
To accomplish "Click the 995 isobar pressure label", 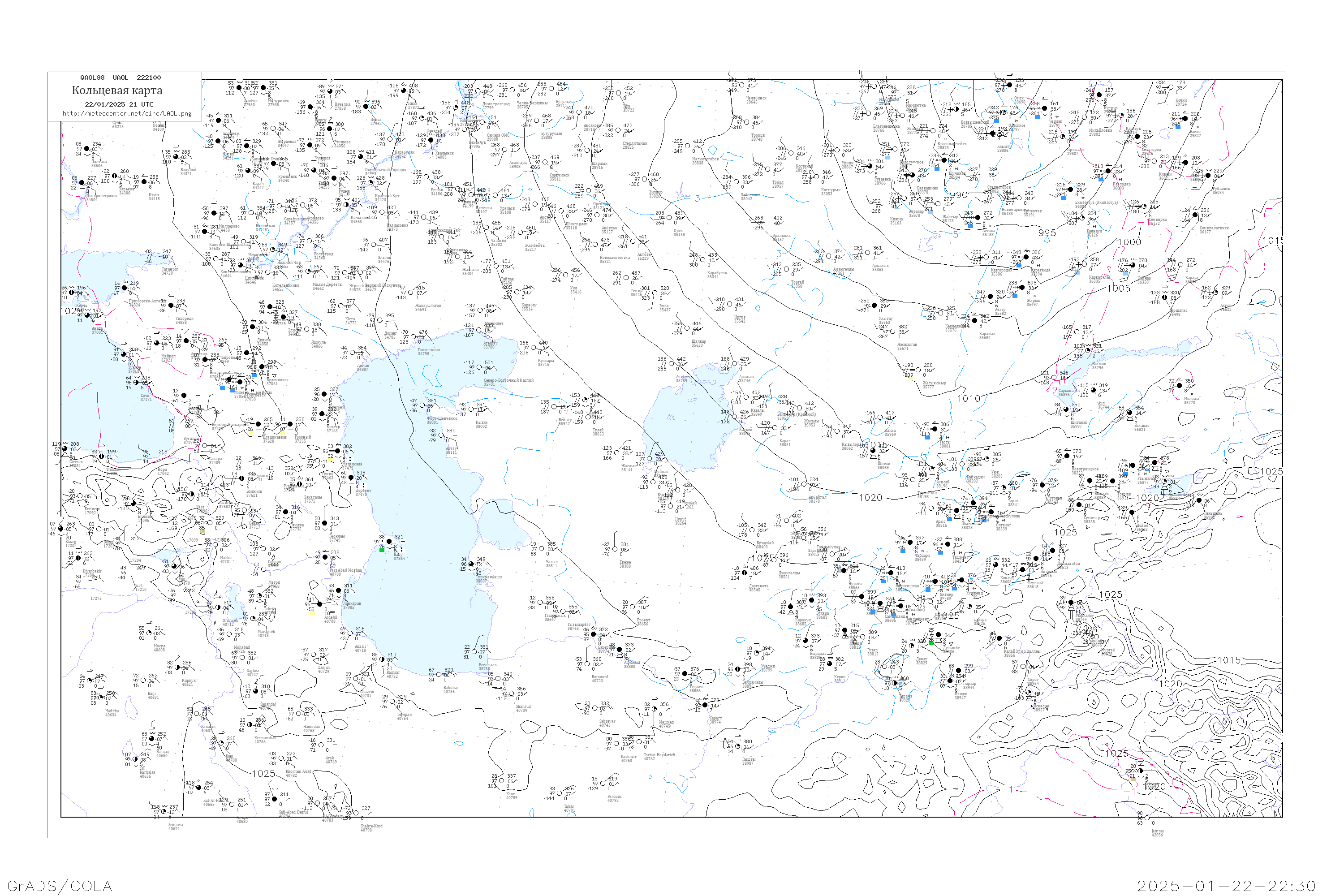I will tap(1047, 233).
